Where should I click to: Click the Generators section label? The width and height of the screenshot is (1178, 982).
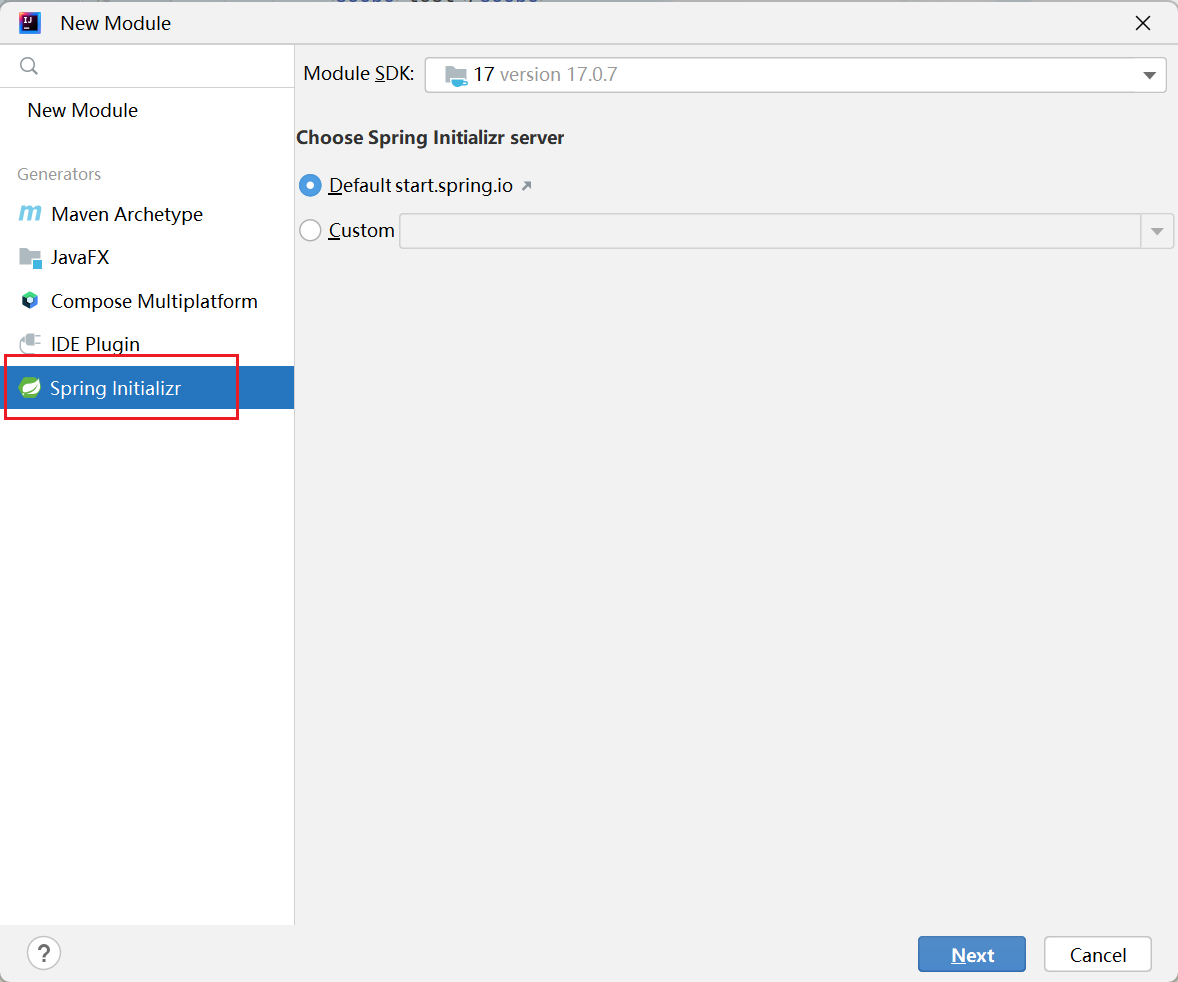pos(59,174)
